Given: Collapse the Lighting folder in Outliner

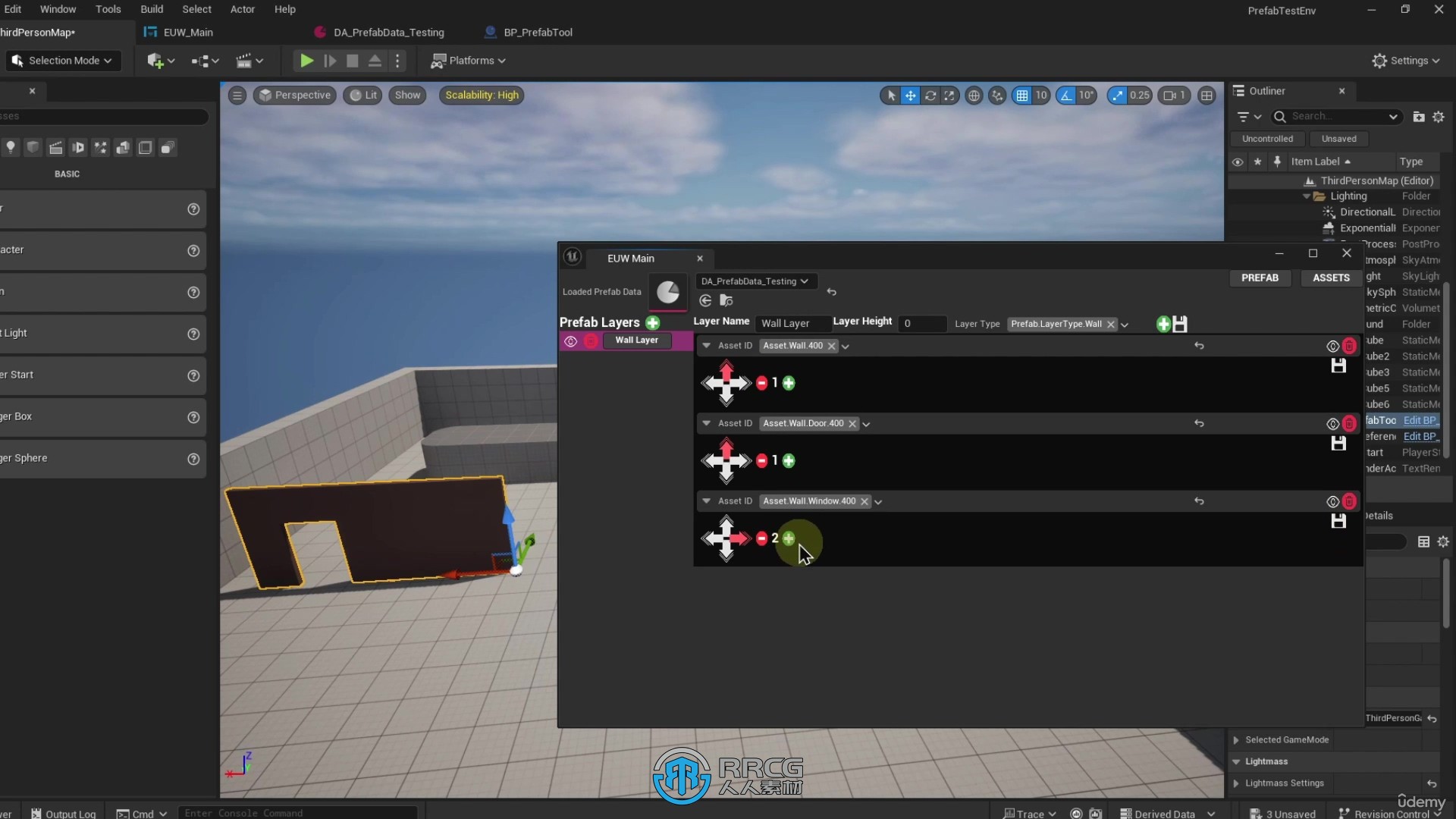Looking at the screenshot, I should pyautogui.click(x=1307, y=196).
